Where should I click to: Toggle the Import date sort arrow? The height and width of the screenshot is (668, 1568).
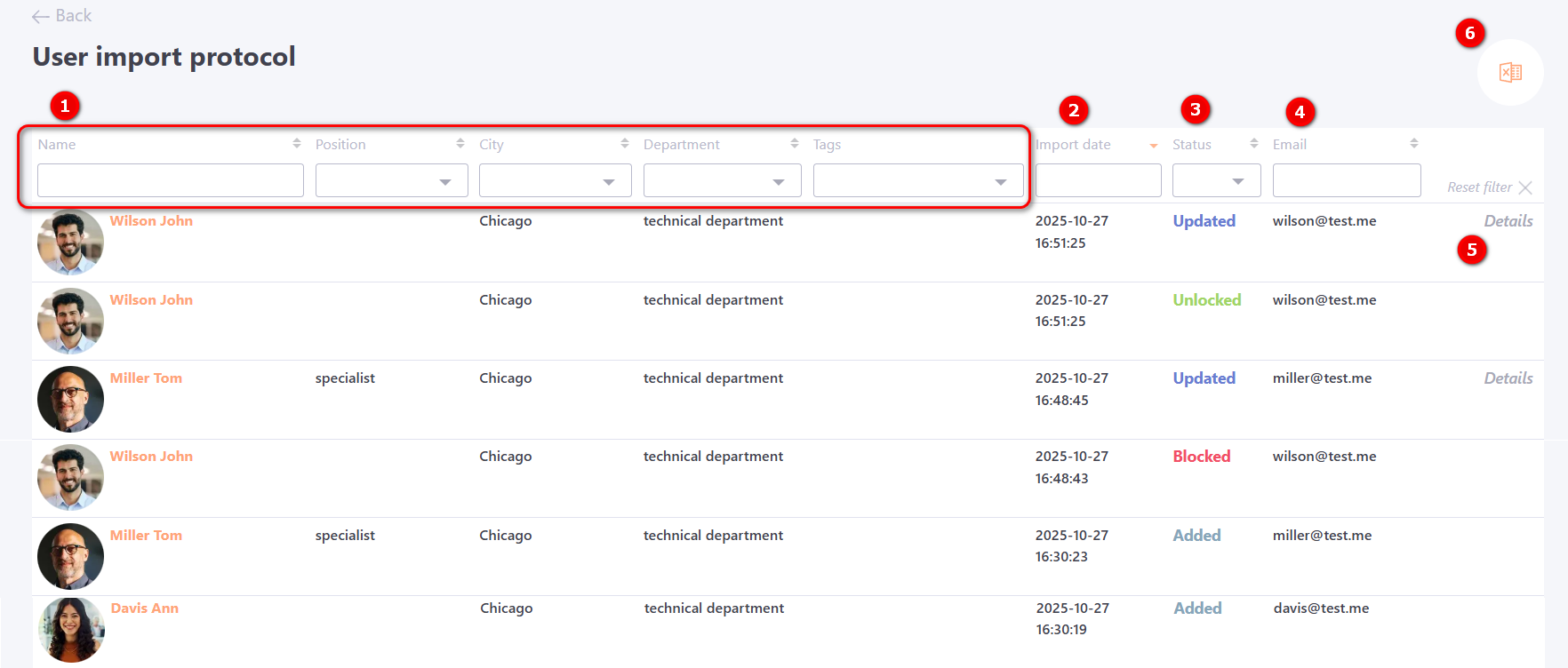pos(1153,146)
